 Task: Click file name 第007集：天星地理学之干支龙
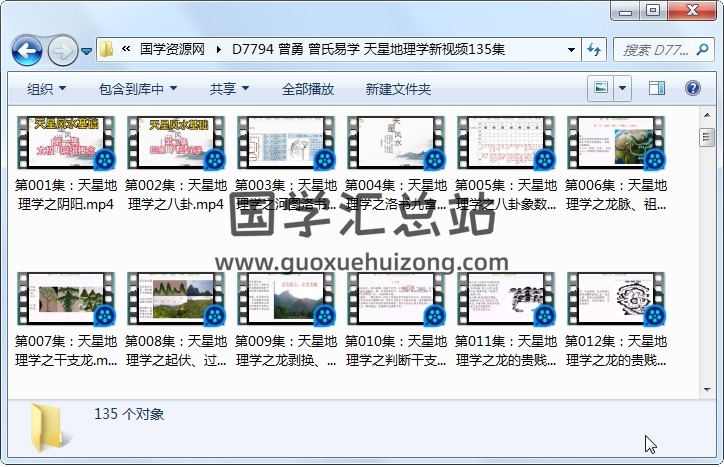[x=66, y=351]
